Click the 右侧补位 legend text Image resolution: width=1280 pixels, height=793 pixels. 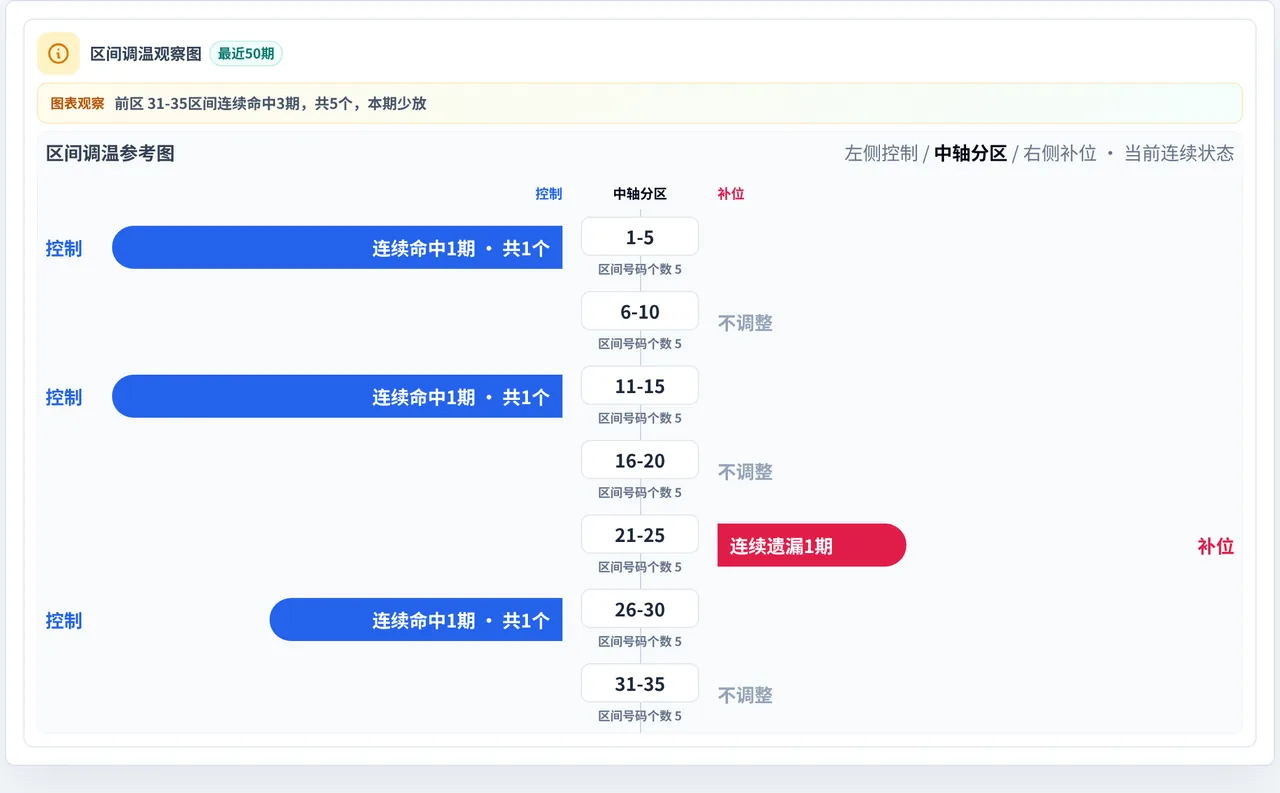[1060, 153]
